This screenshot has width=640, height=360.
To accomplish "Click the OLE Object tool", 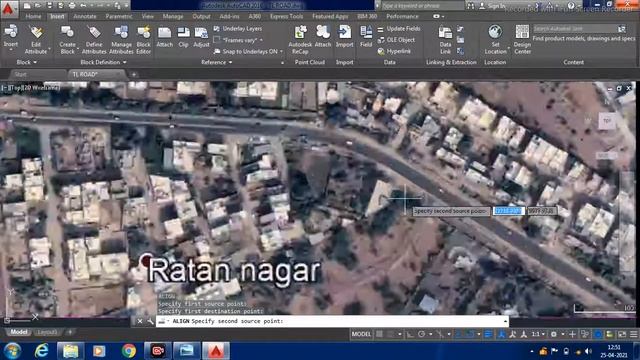I will click(x=396, y=40).
